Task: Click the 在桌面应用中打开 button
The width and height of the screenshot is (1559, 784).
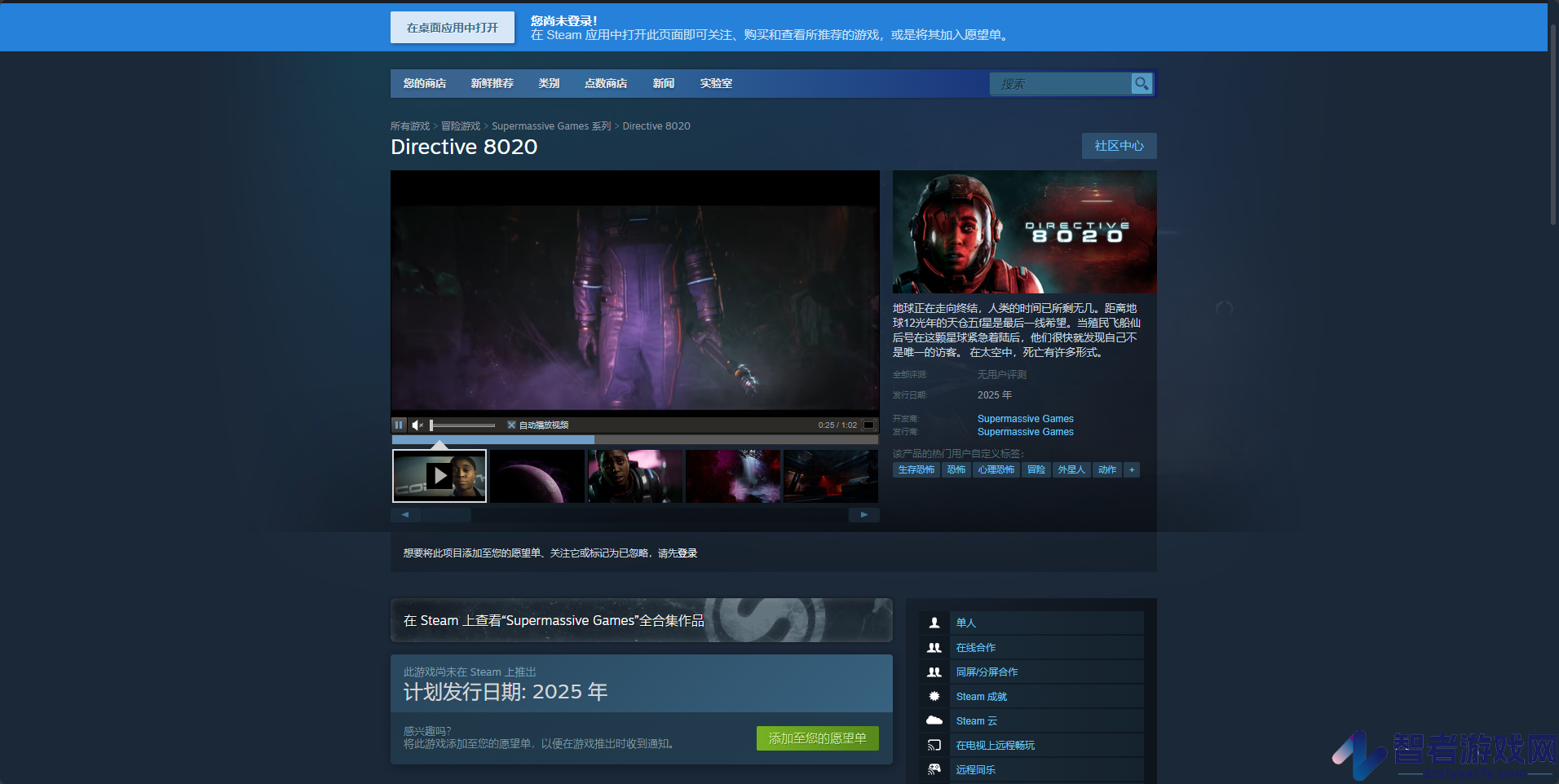Action: pos(453,28)
